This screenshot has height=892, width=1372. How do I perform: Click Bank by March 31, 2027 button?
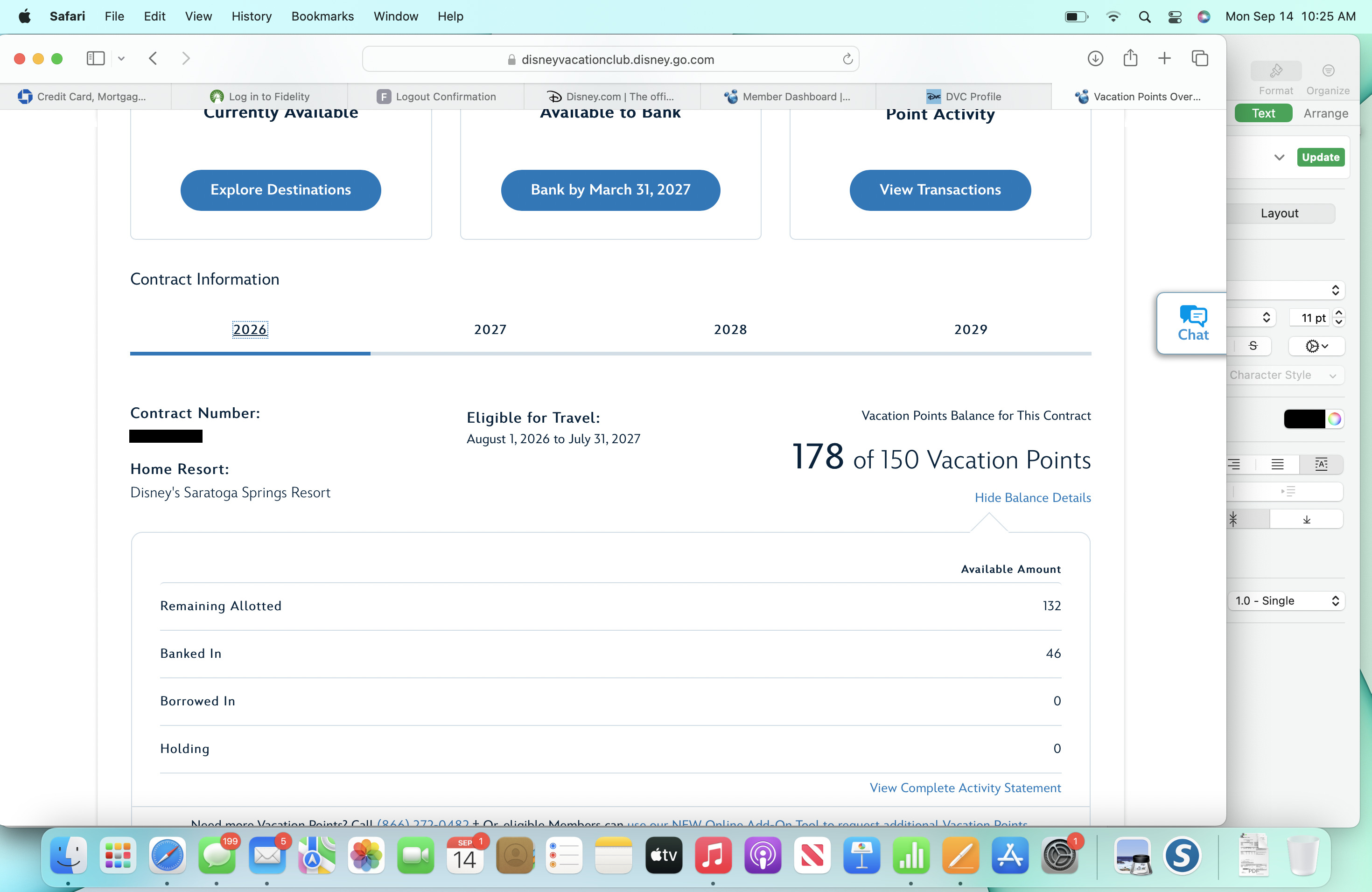610,190
